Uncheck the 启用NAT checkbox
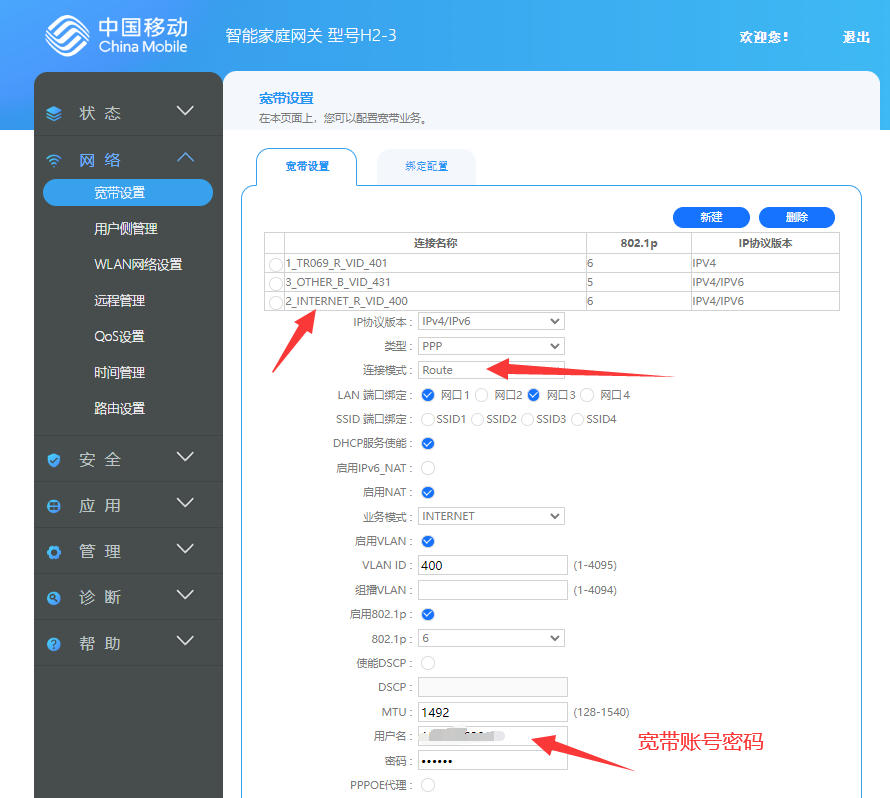Screen dimensions: 890x798 [x=428, y=492]
